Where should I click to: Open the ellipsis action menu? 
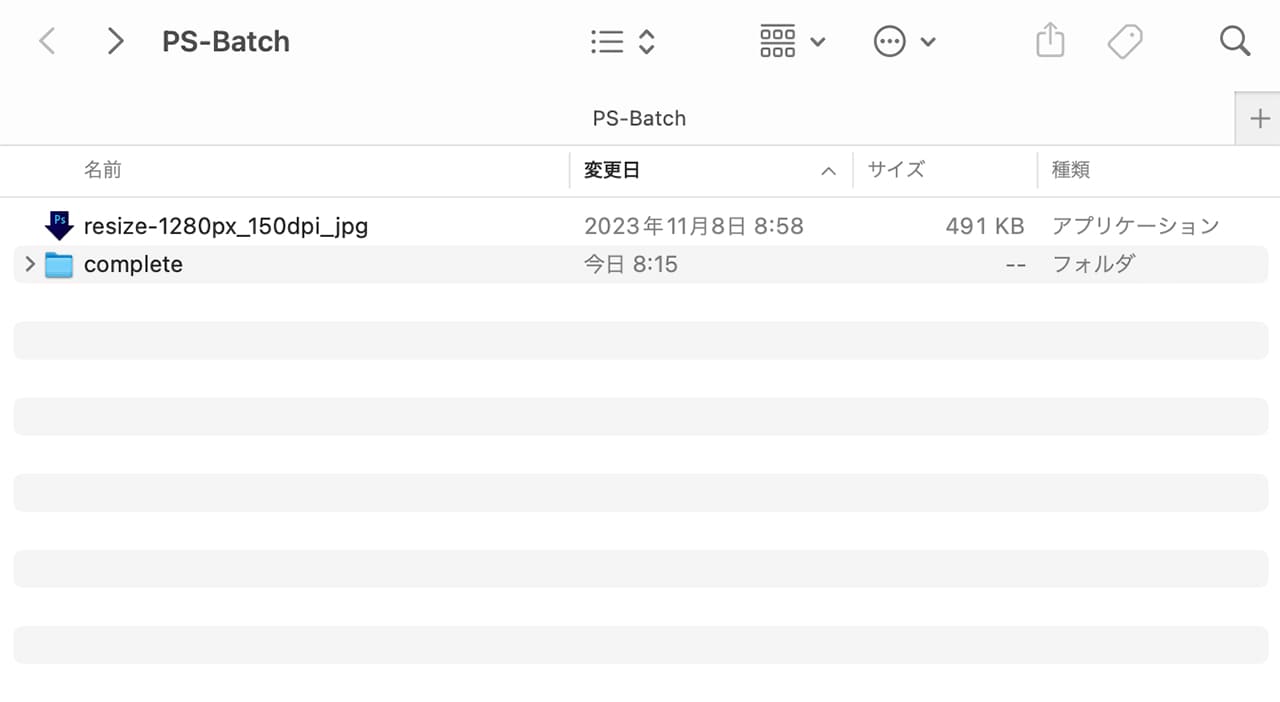[x=904, y=42]
